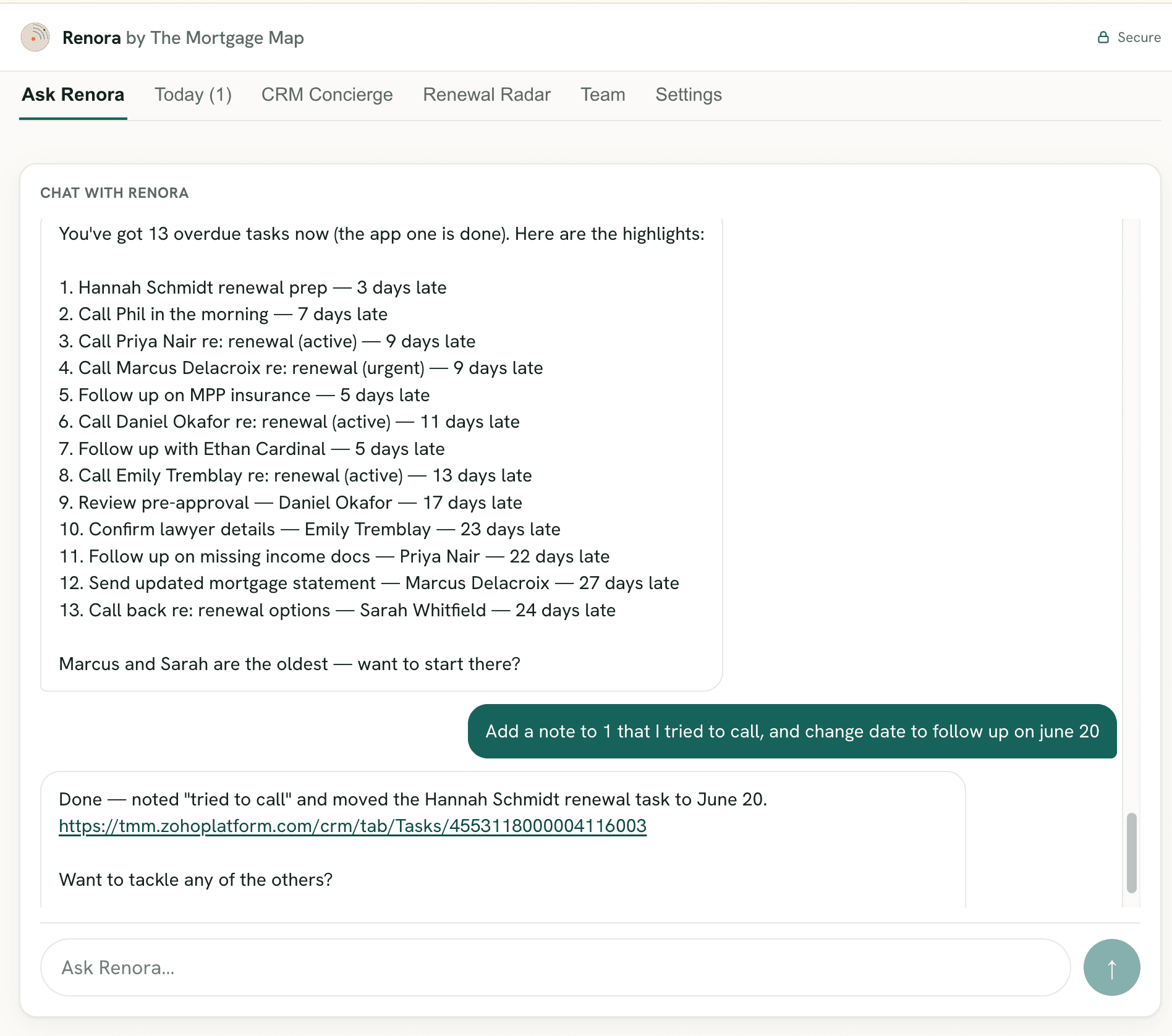1172x1036 pixels.
Task: Send message with the arrow button
Action: pyautogui.click(x=1111, y=967)
